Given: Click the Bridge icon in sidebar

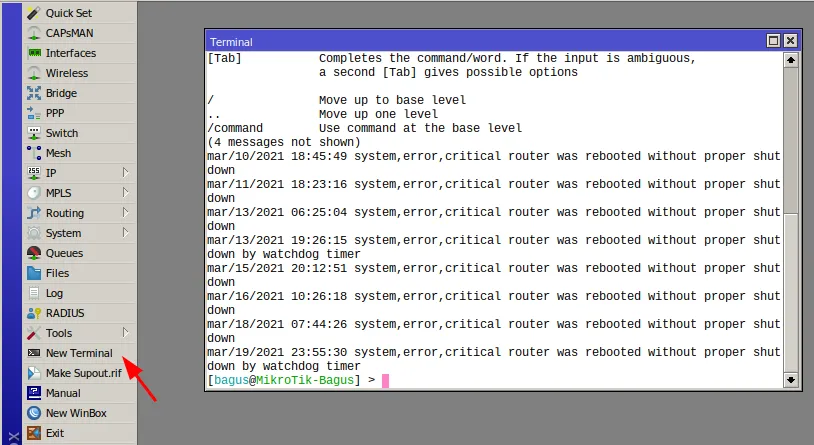Looking at the screenshot, I should [34, 93].
